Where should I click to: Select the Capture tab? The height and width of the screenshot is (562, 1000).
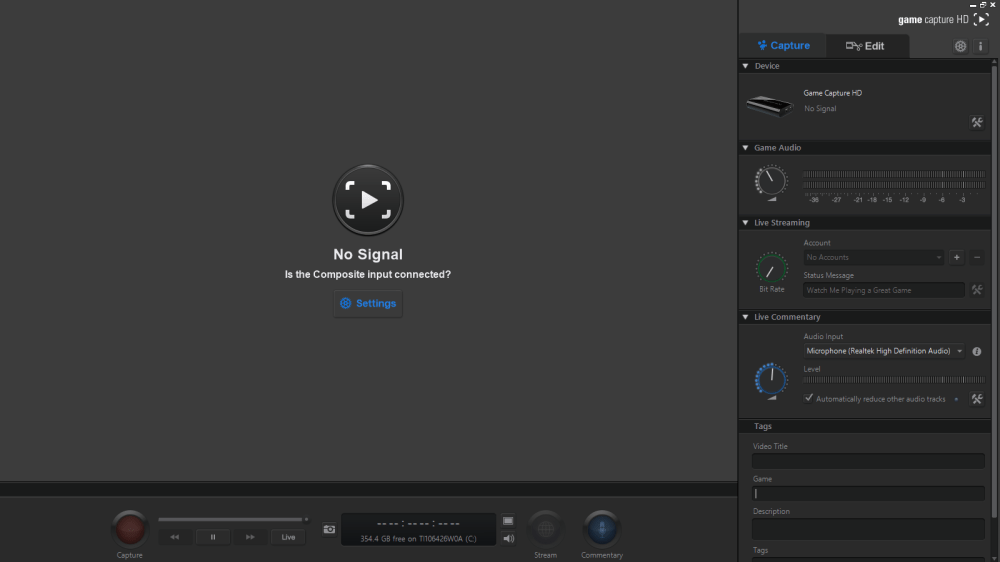(783, 46)
